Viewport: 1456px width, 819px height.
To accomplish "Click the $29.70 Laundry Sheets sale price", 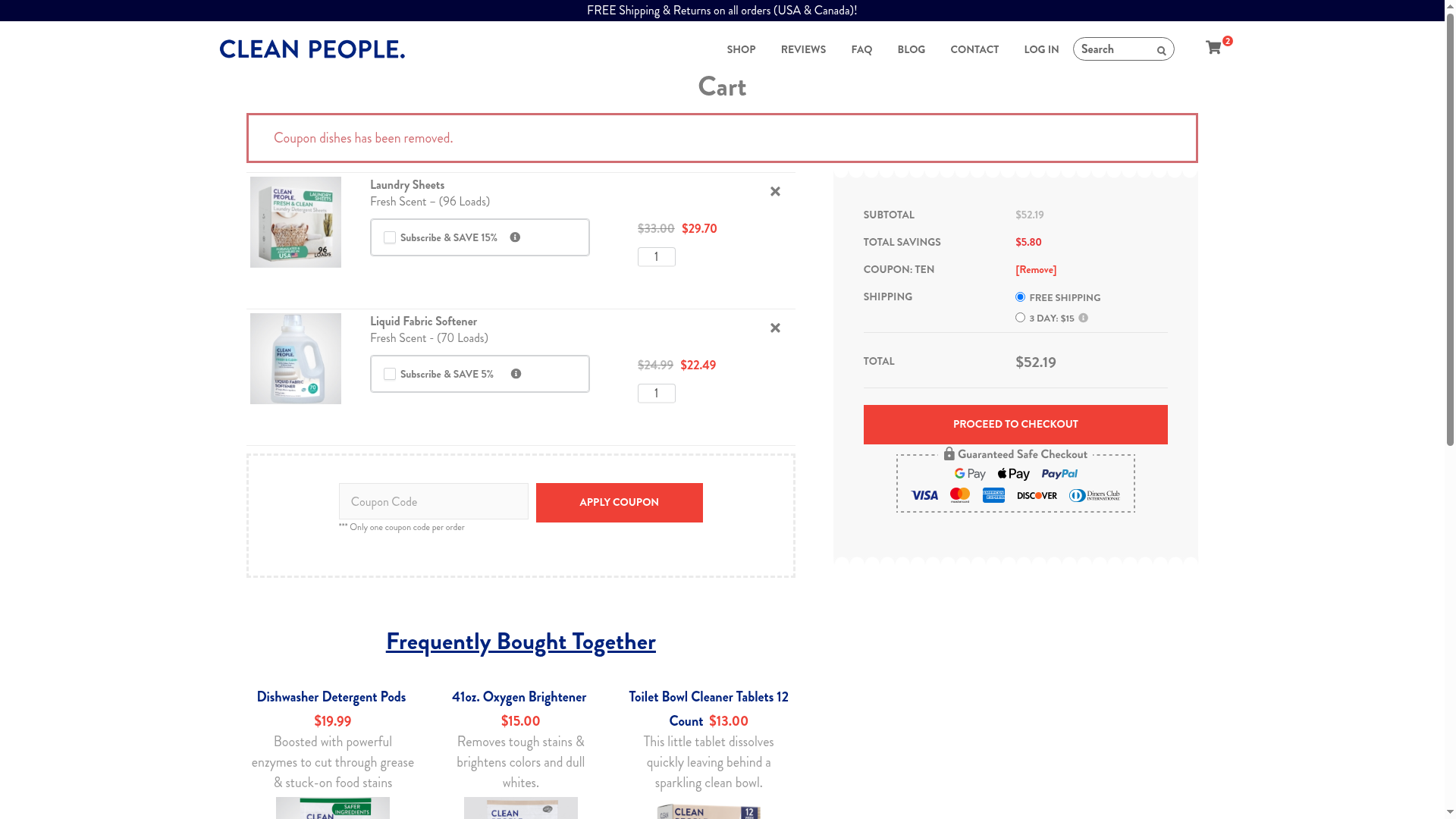I will (x=699, y=229).
